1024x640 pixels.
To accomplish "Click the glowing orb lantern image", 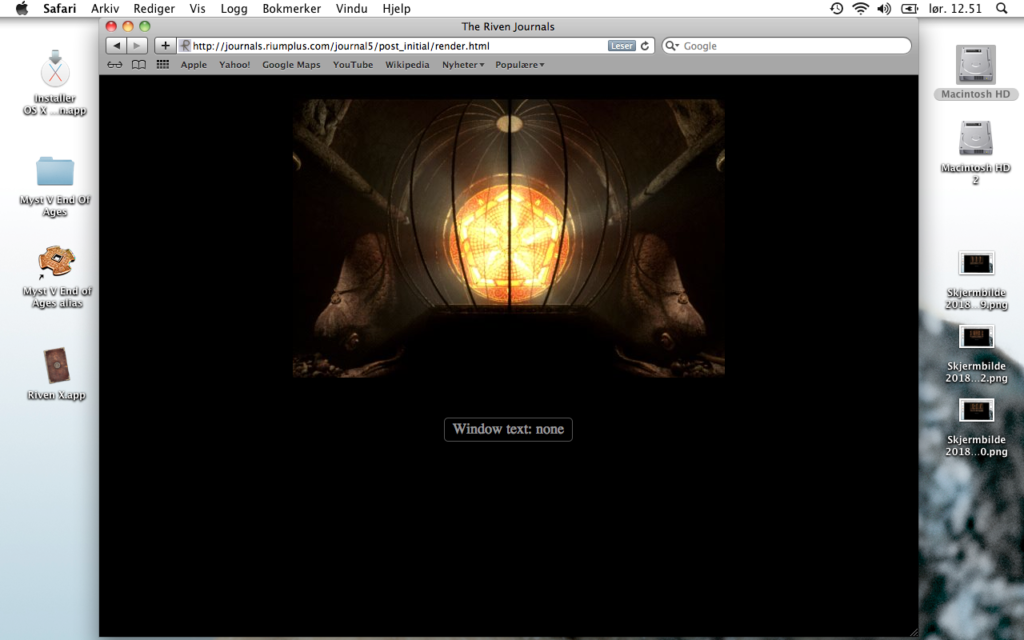I will (509, 238).
